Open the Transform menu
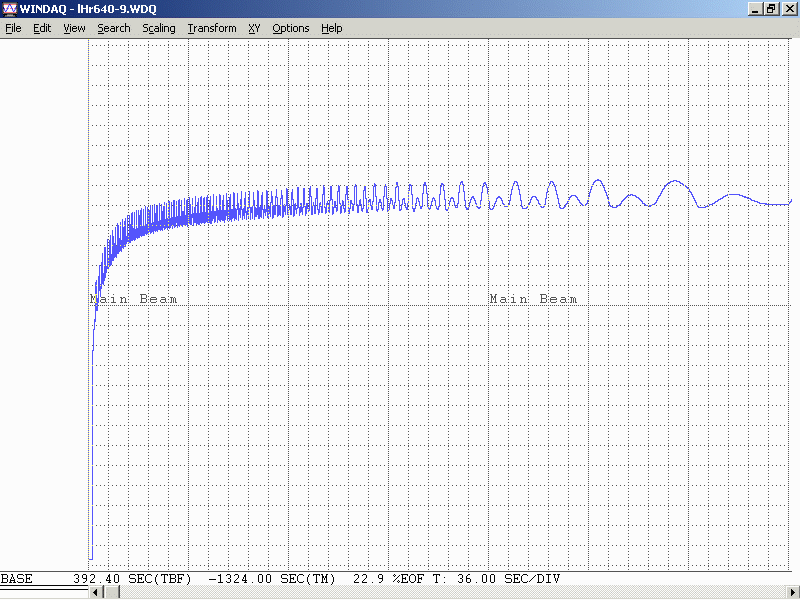This screenshot has width=800, height=600. coord(212,28)
